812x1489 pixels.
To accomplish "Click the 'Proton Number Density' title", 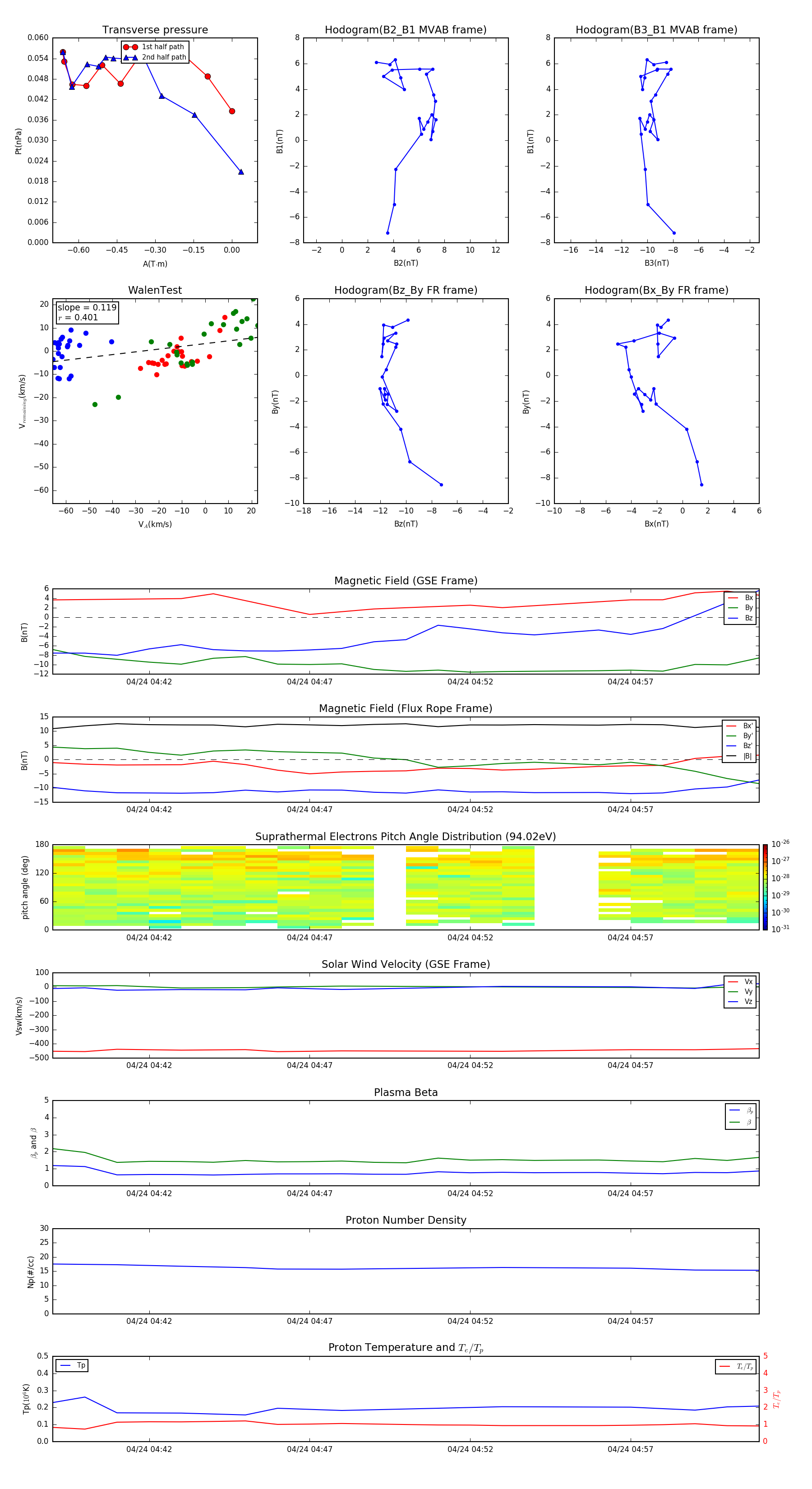I will [x=406, y=1220].
